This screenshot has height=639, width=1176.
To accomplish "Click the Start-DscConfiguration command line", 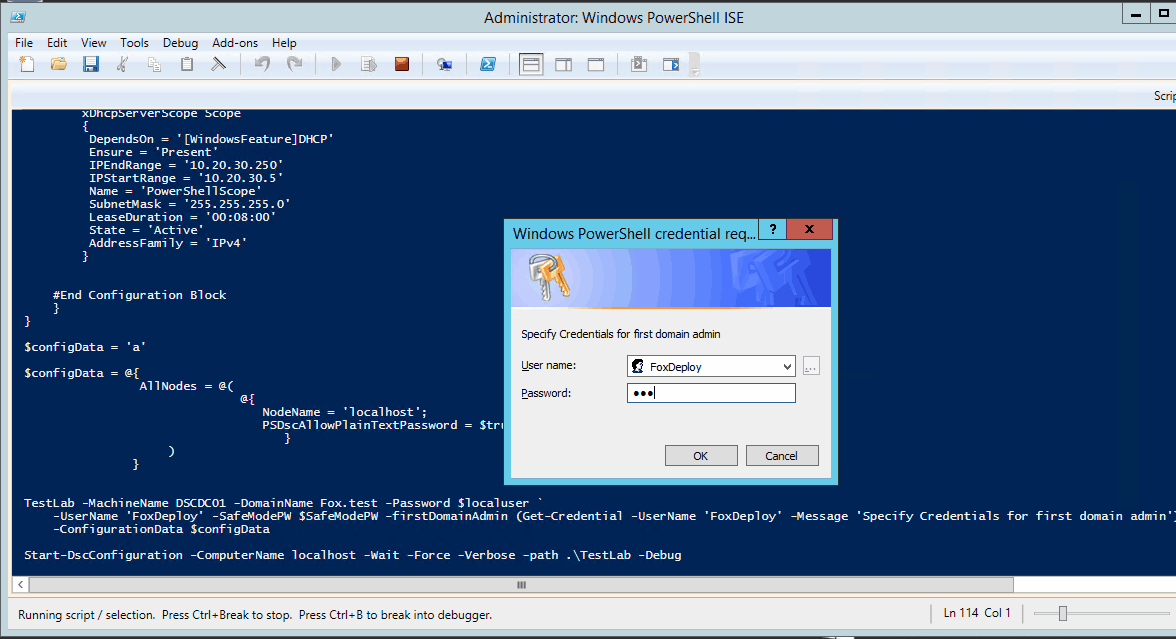I will (352, 555).
